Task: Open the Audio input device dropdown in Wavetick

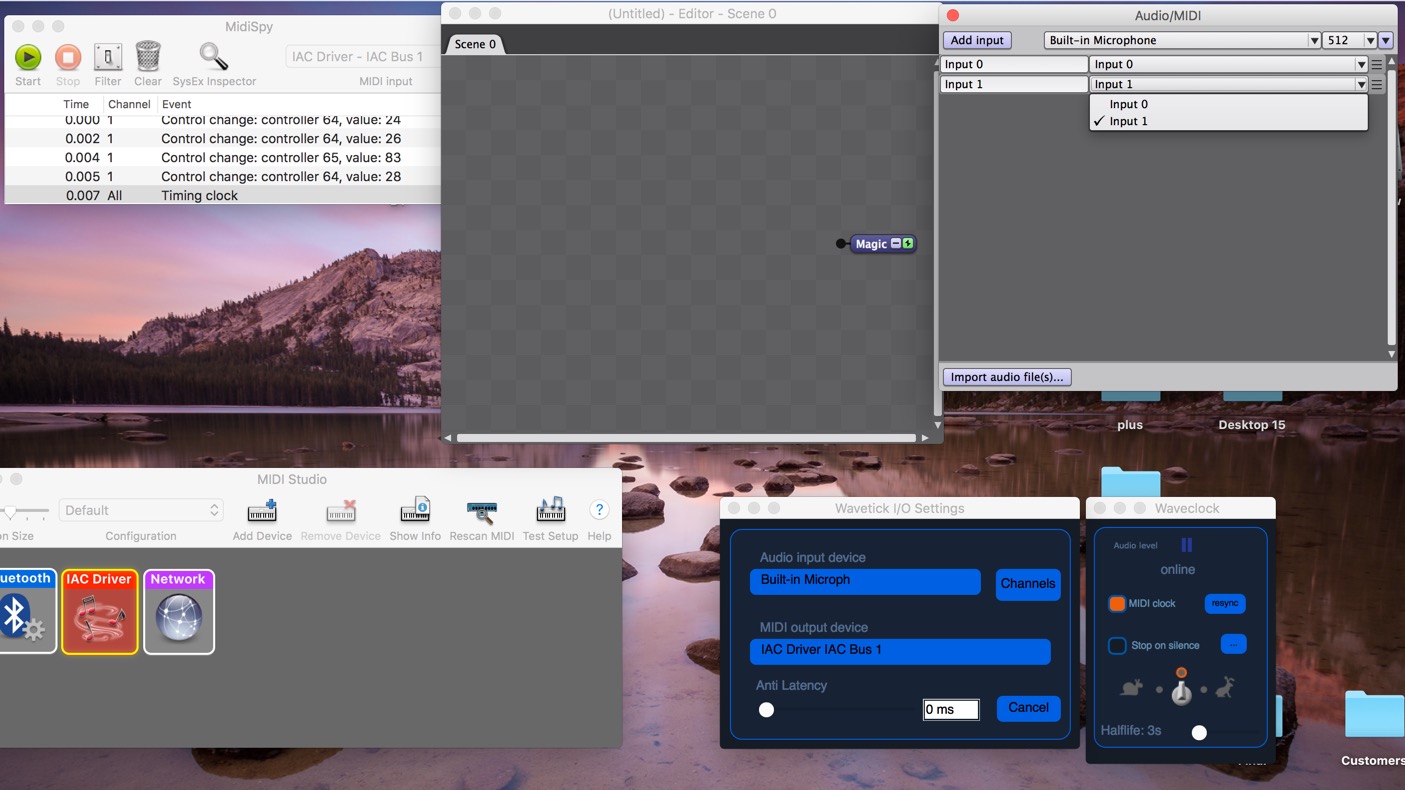Action: tap(865, 581)
